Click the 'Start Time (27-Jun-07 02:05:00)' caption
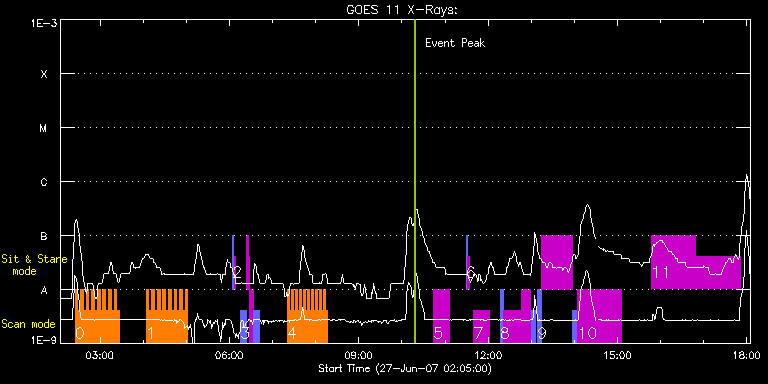 point(405,368)
